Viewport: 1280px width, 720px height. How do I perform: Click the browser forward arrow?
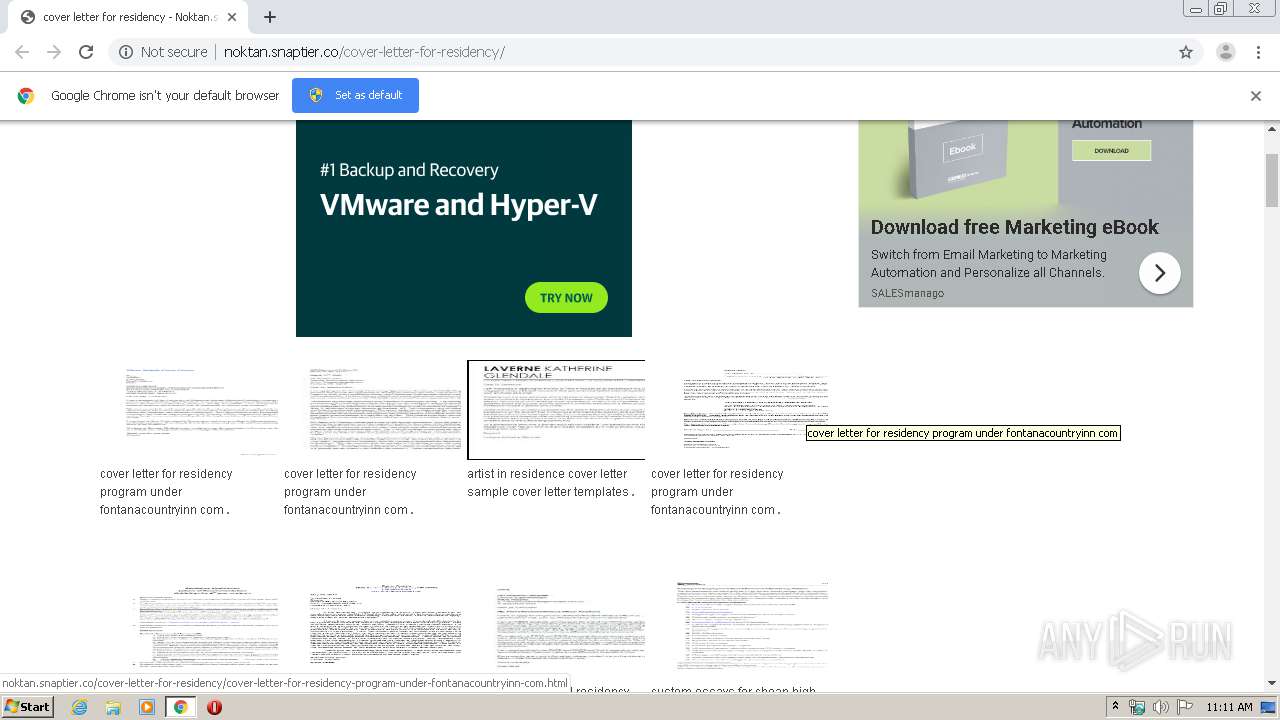pyautogui.click(x=54, y=52)
